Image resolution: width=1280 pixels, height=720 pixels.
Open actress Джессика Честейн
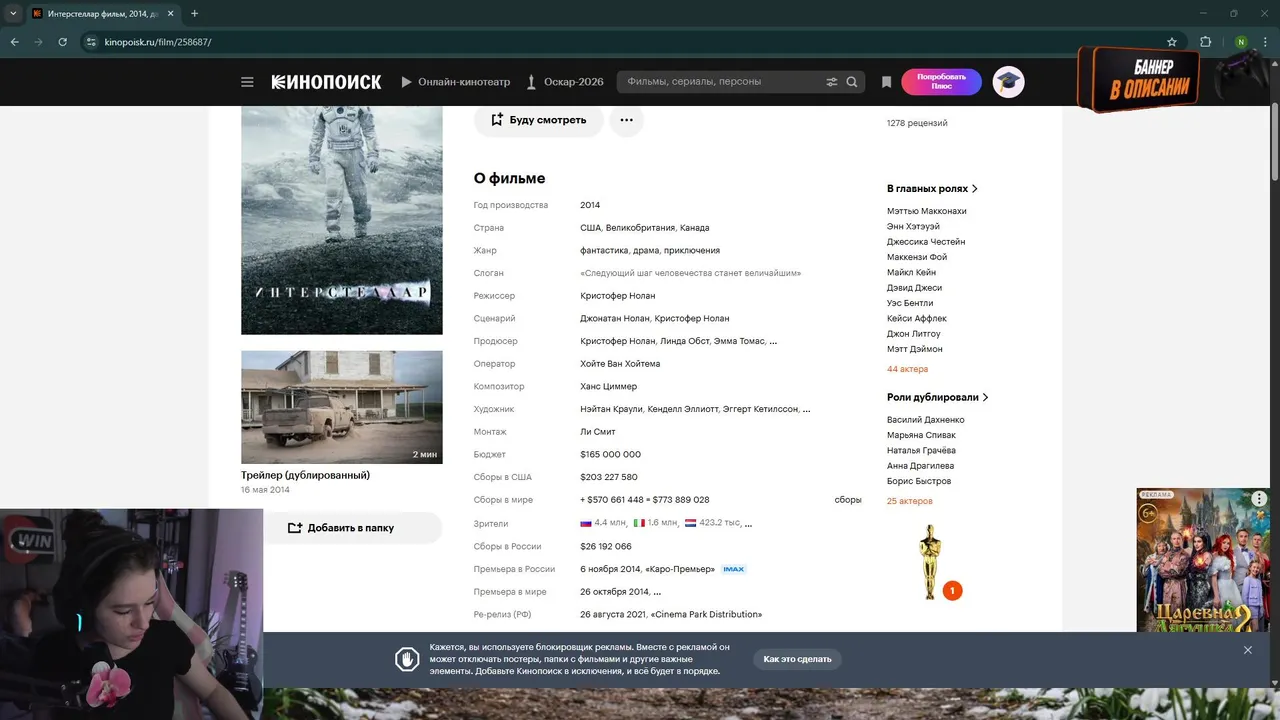coord(926,242)
